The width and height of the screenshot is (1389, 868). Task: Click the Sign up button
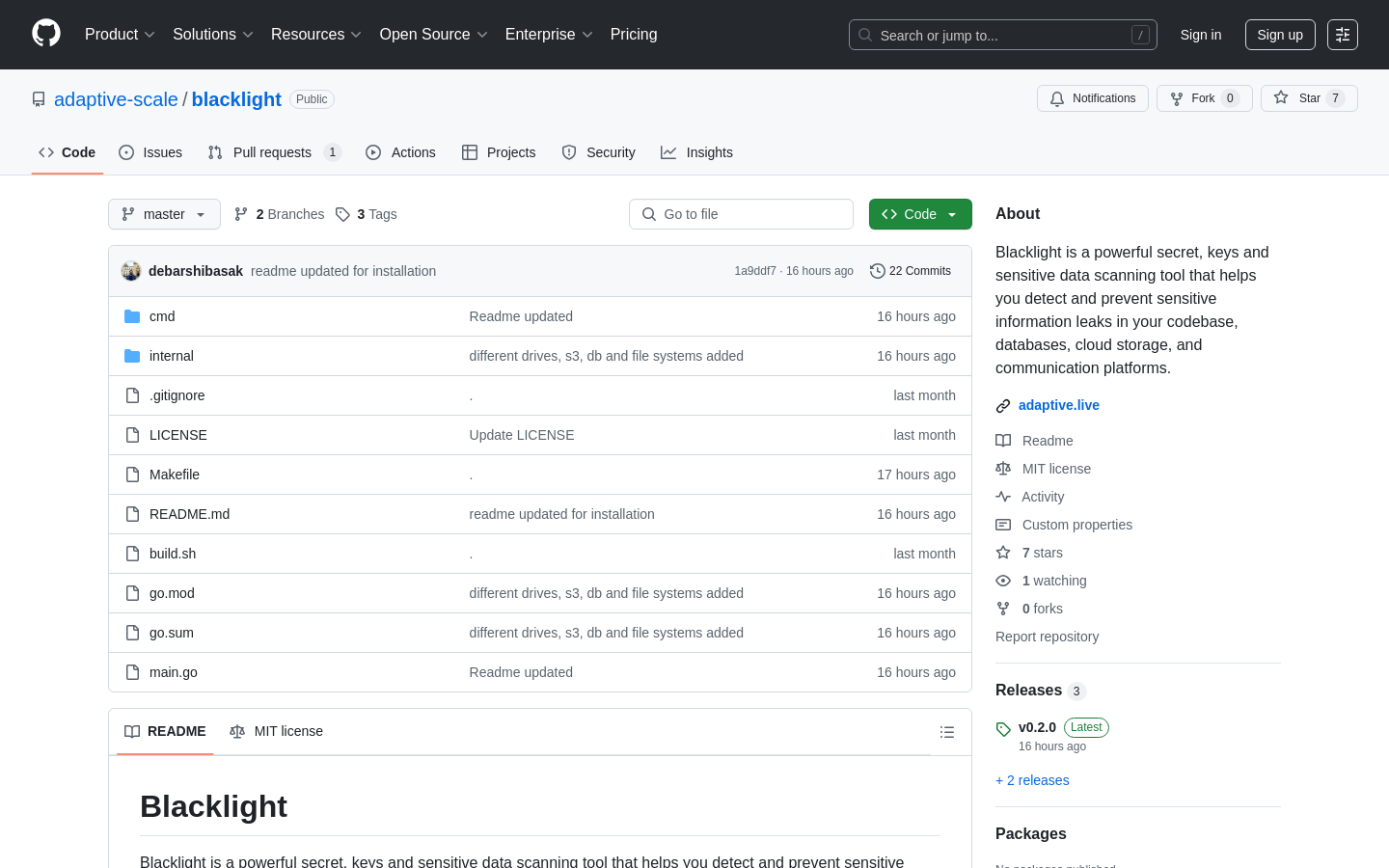tap(1280, 35)
